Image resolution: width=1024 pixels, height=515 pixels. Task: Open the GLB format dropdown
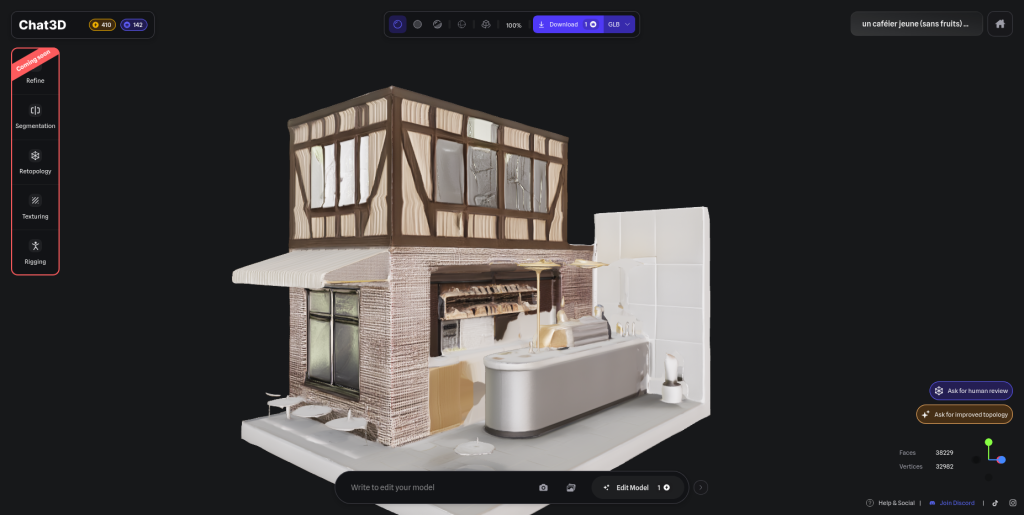pyautogui.click(x=620, y=24)
